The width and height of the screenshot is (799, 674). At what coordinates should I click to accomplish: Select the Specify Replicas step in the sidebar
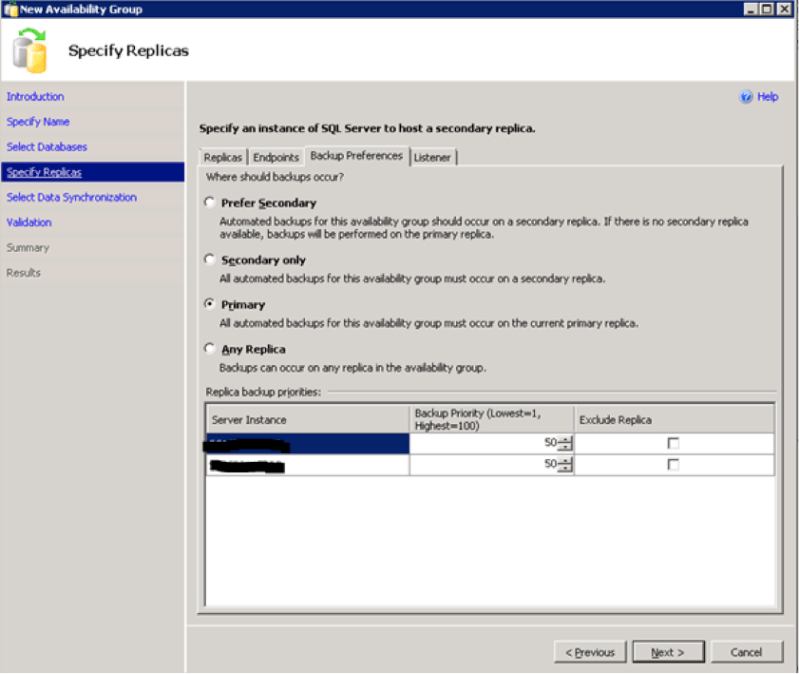(92, 172)
